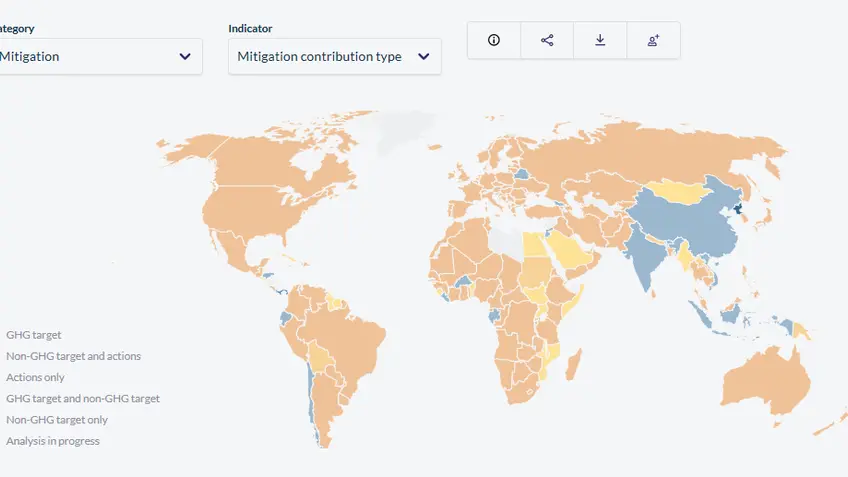Select Non-GHG target and actions legend item

click(x=74, y=356)
